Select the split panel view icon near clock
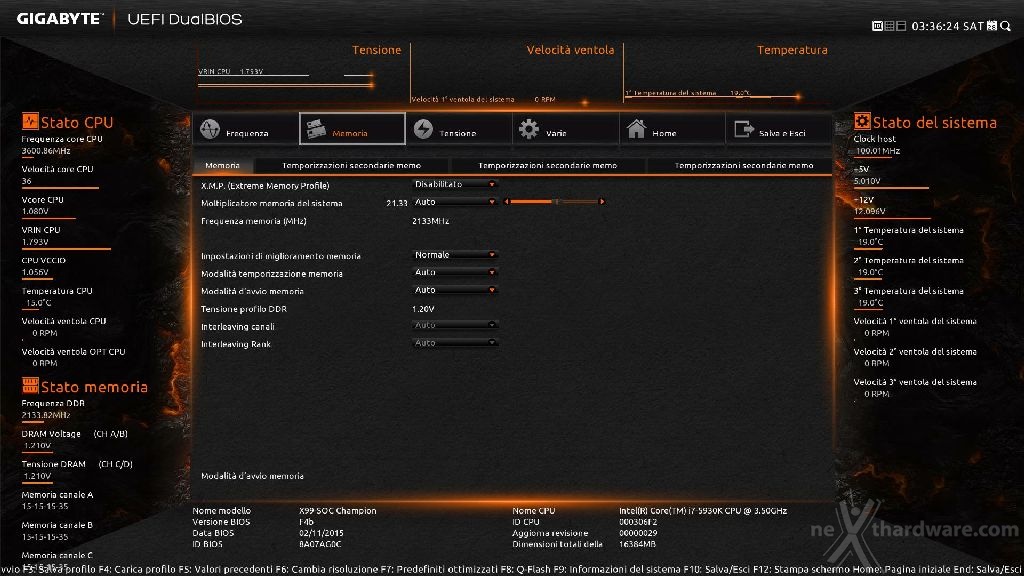1024x576 pixels. pyautogui.click(x=901, y=26)
